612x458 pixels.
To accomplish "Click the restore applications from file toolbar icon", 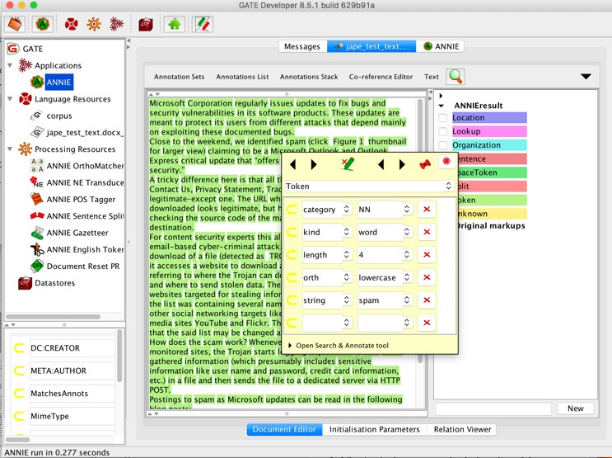I will pyautogui.click(x=15, y=24).
